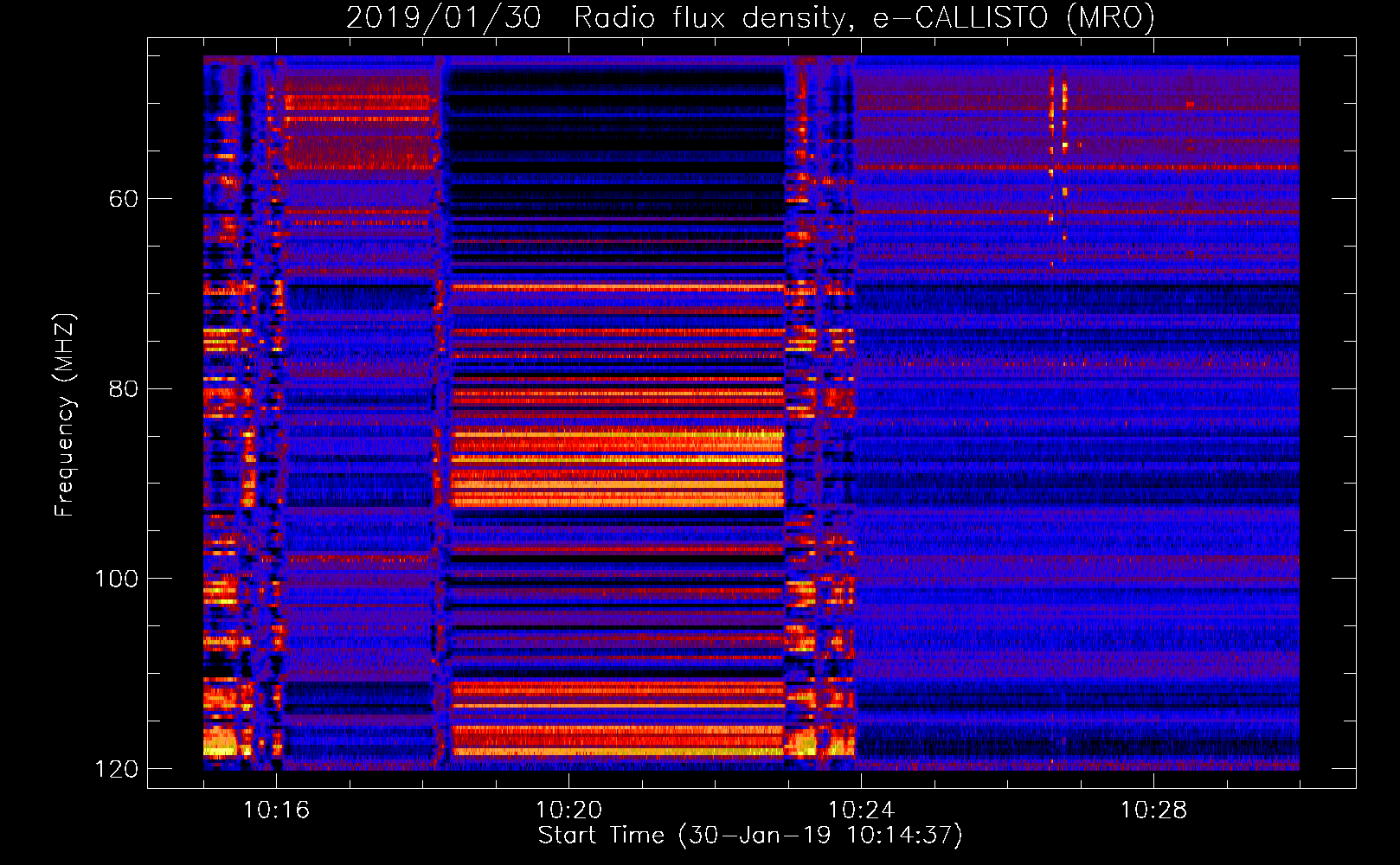Click the 80 frequency tick label

pos(124,388)
